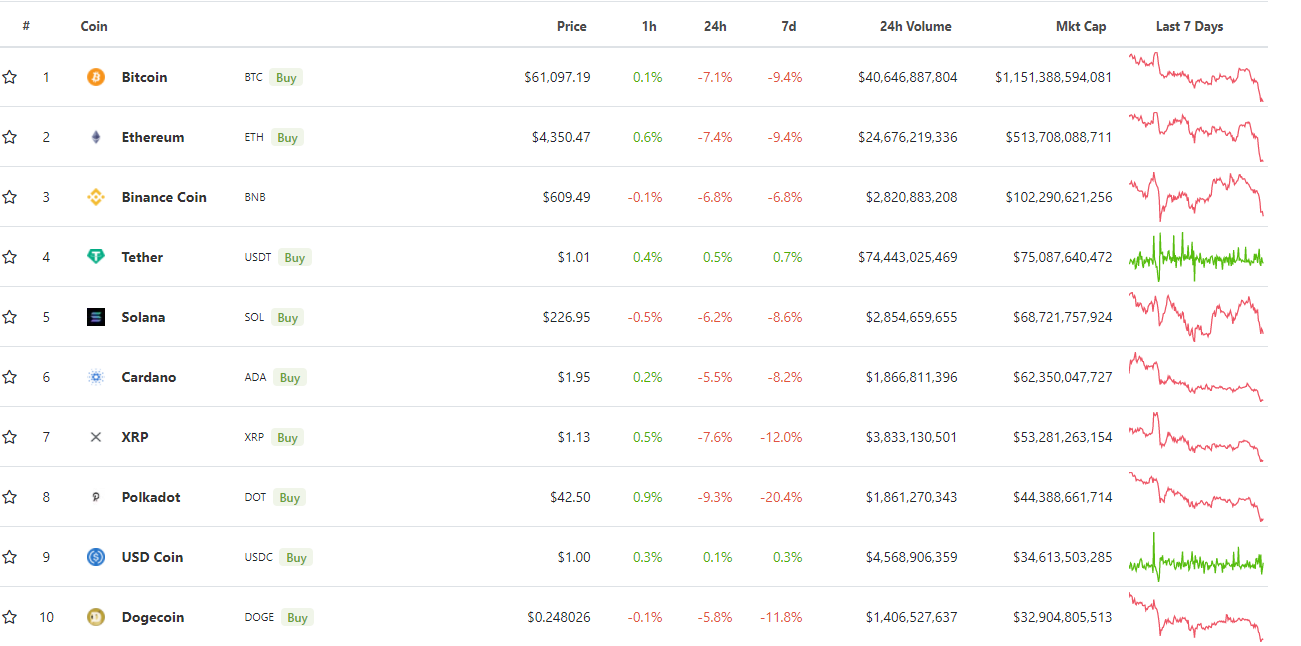This screenshot has height=646, width=1301.
Task: Click the BNB ticker symbol
Action: [x=255, y=197]
